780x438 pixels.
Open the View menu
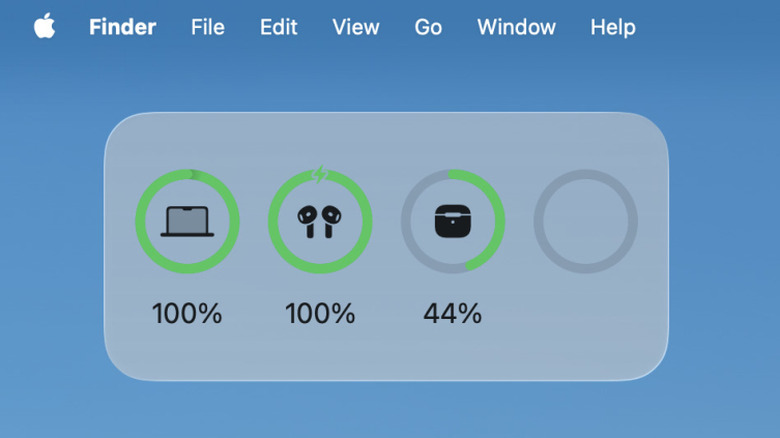pyautogui.click(x=355, y=27)
